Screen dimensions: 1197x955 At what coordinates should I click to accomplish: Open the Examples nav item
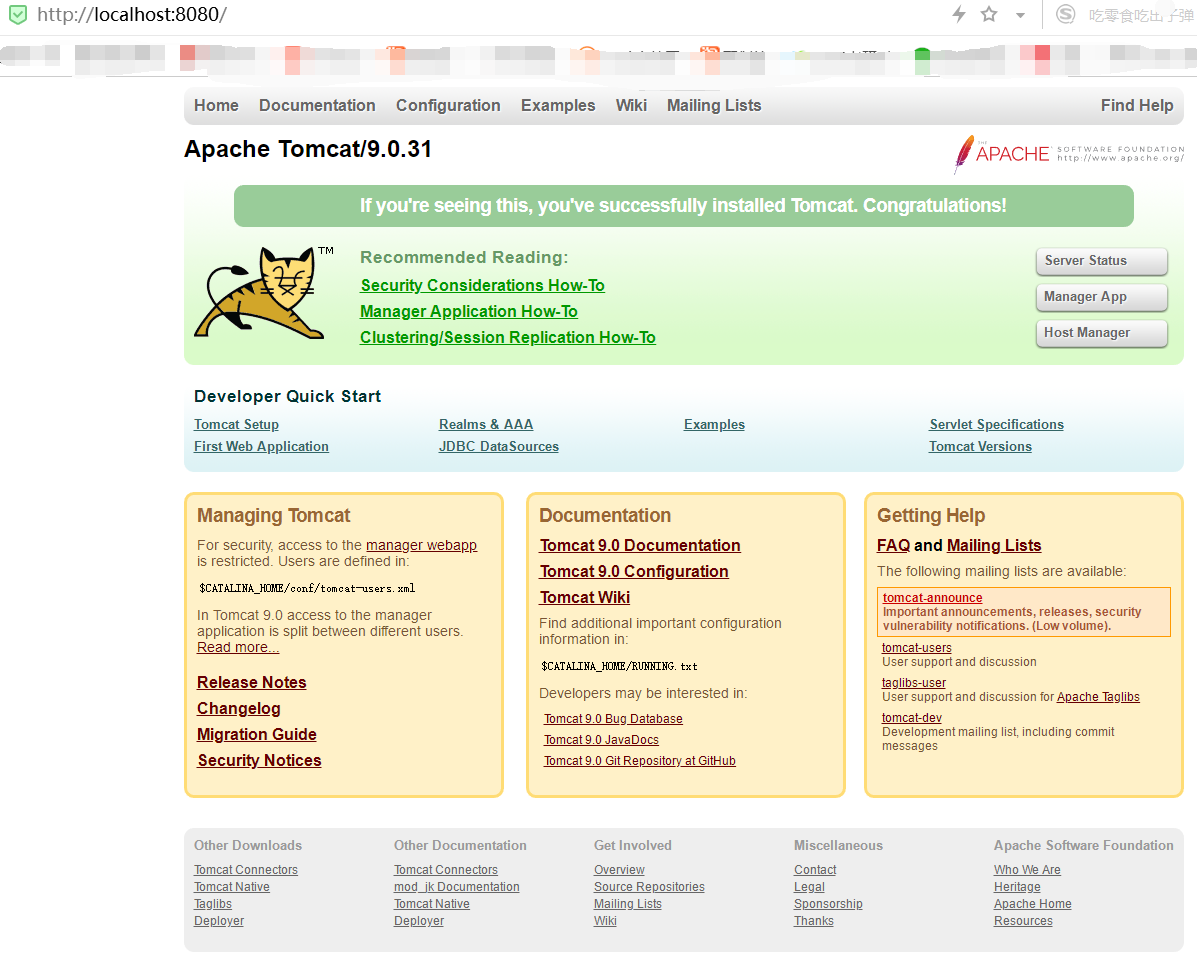558,105
